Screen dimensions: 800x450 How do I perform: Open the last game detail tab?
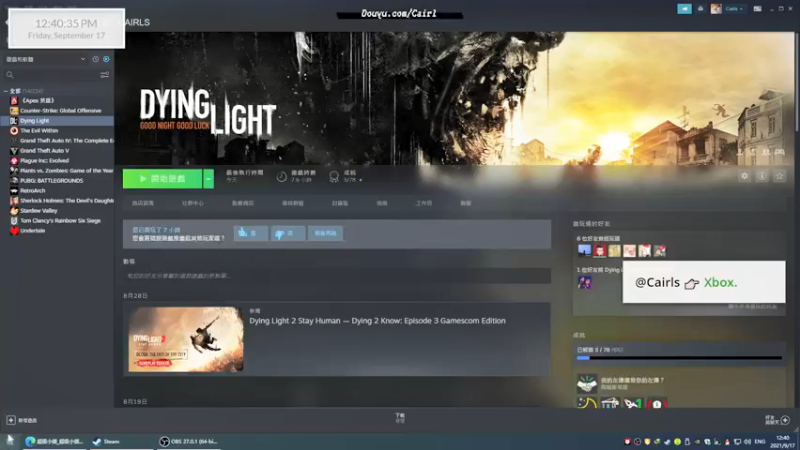click(465, 203)
